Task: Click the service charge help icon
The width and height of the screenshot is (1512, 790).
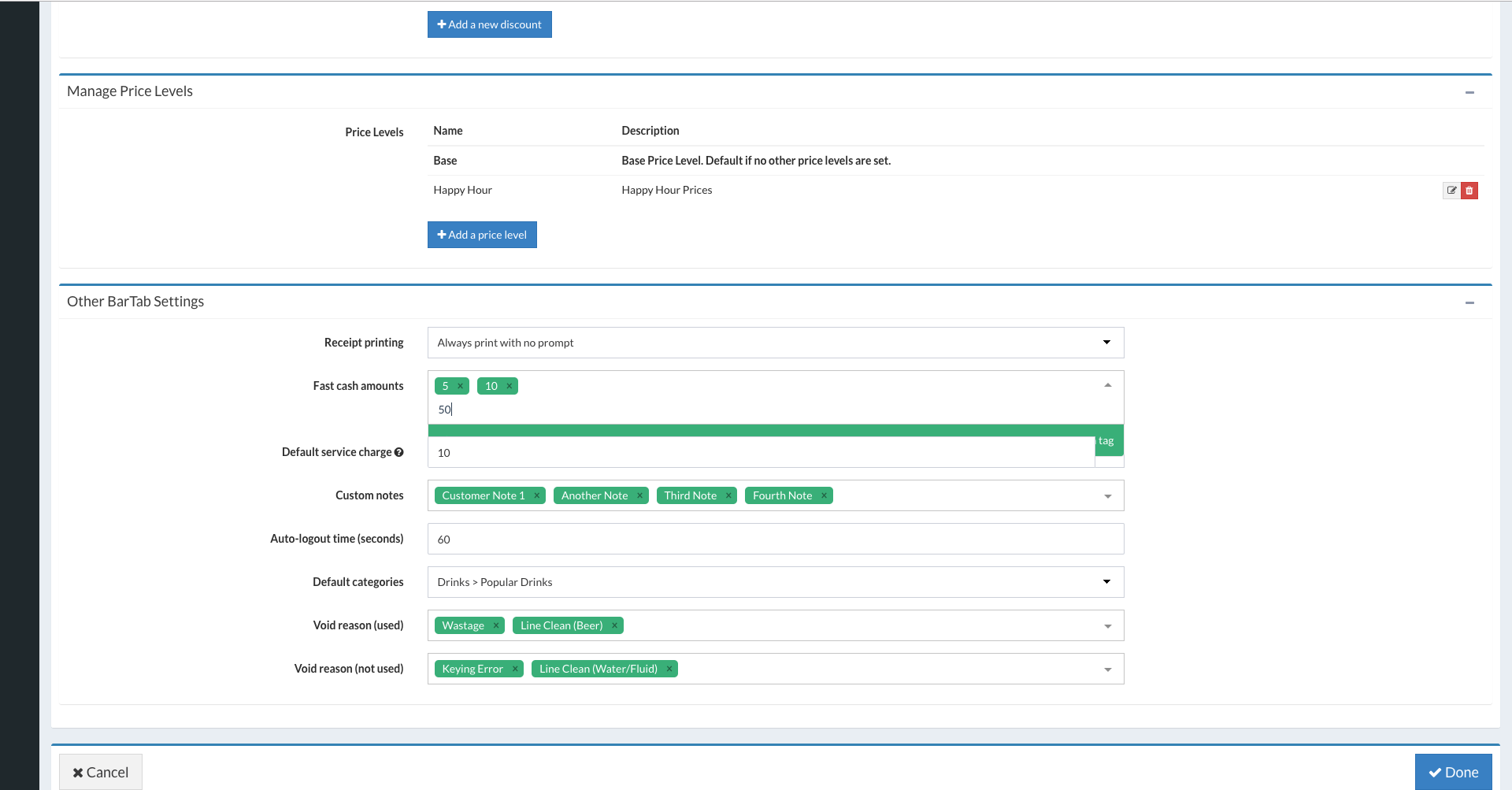Action: [399, 452]
